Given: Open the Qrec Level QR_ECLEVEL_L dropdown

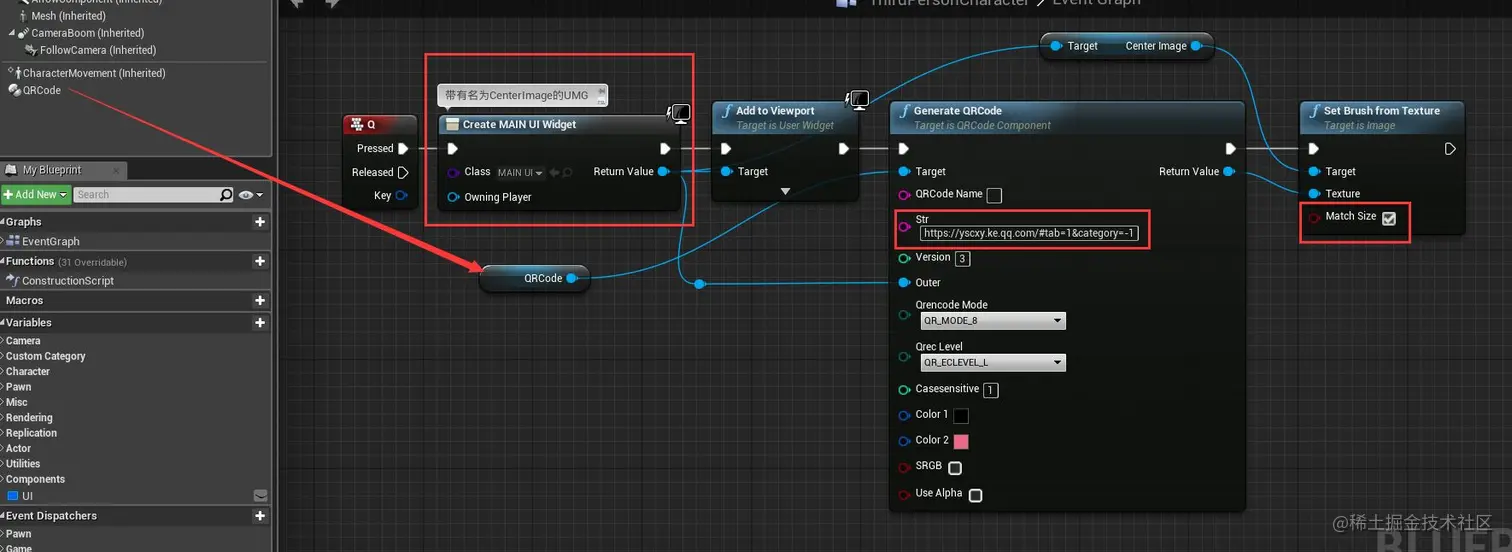Looking at the screenshot, I should point(993,363).
